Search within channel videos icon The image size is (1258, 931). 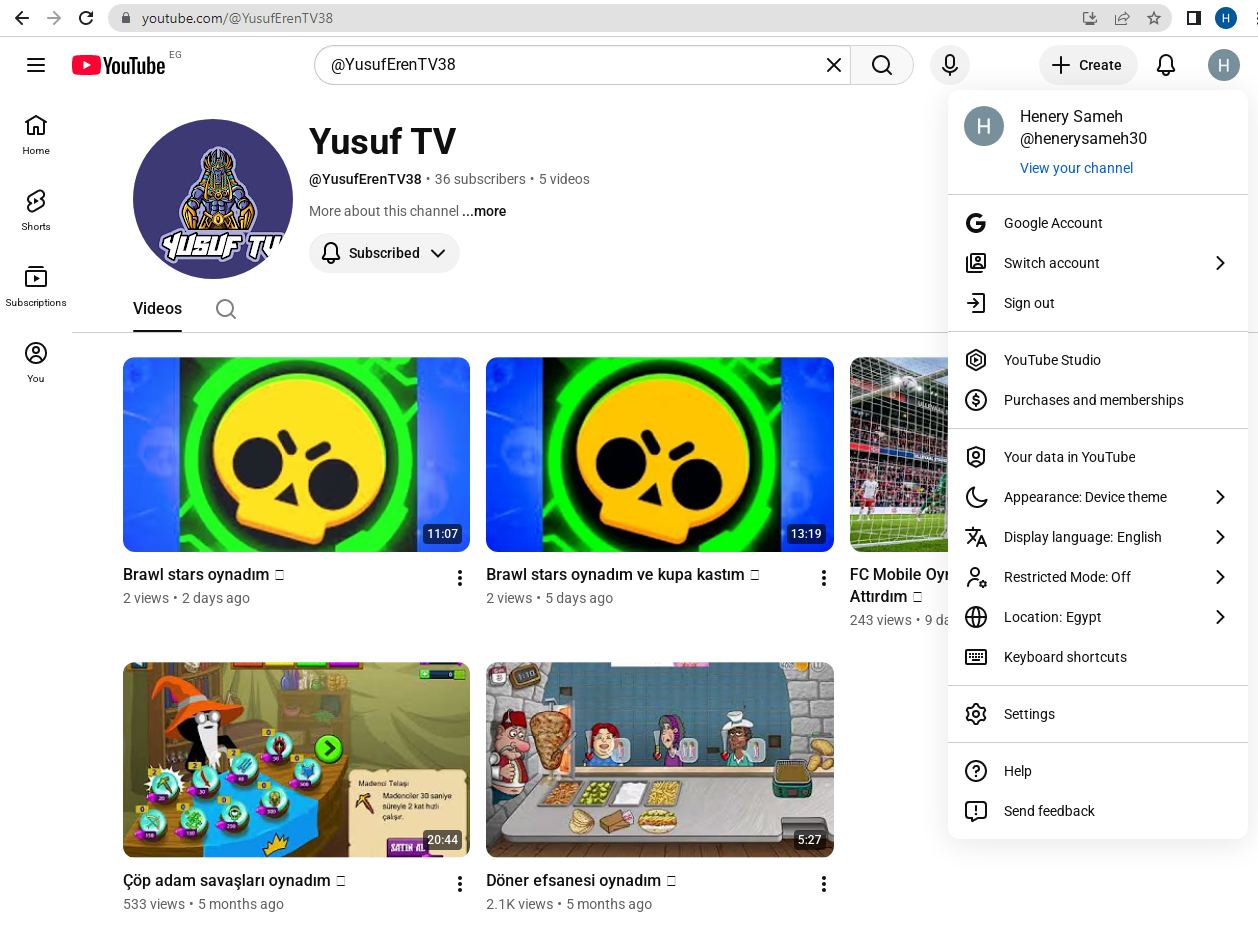coord(226,309)
